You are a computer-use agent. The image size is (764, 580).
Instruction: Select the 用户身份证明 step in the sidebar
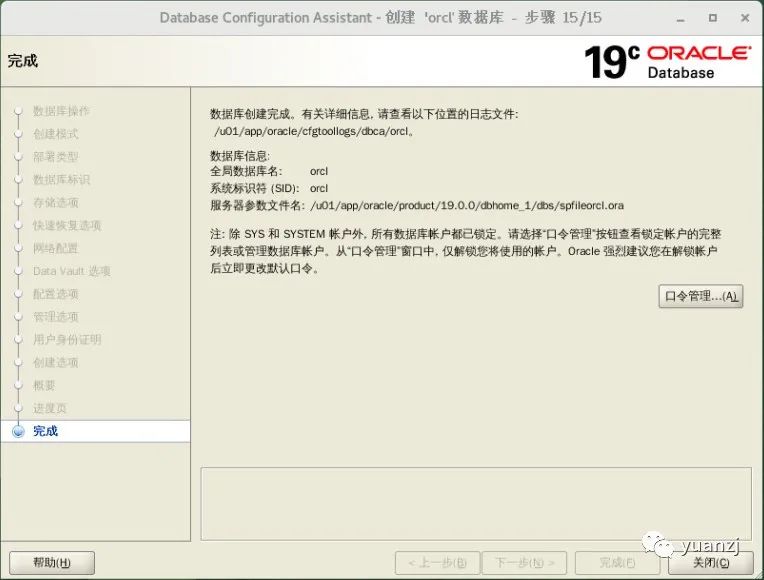tap(67, 340)
